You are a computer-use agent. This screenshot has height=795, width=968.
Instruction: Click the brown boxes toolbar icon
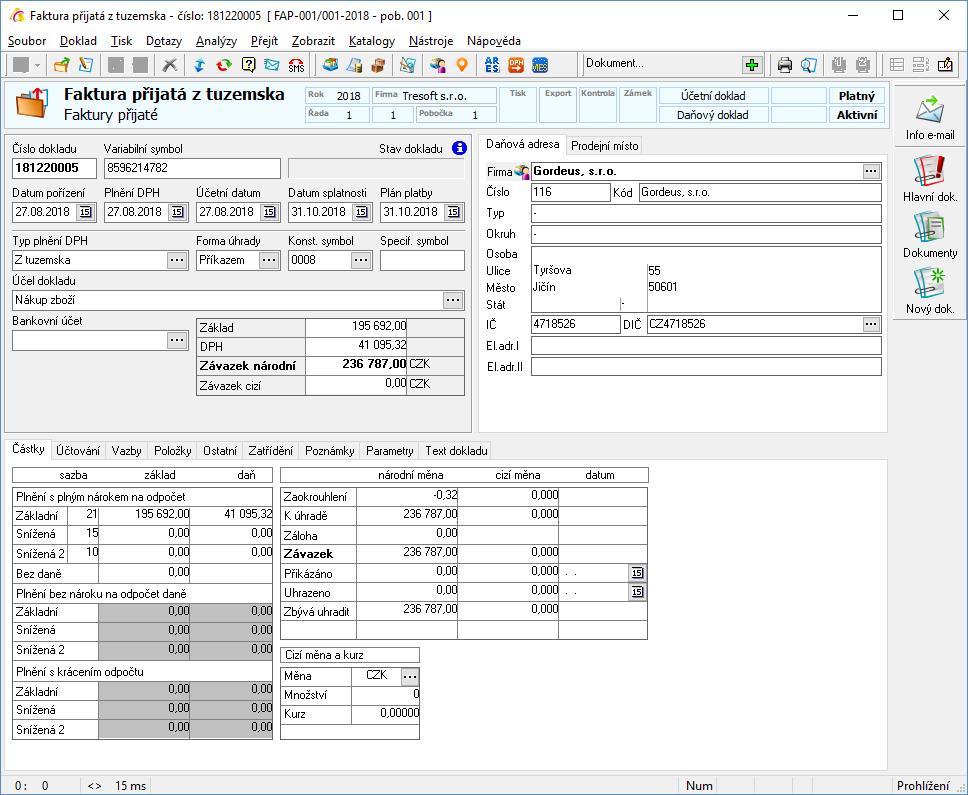point(378,65)
